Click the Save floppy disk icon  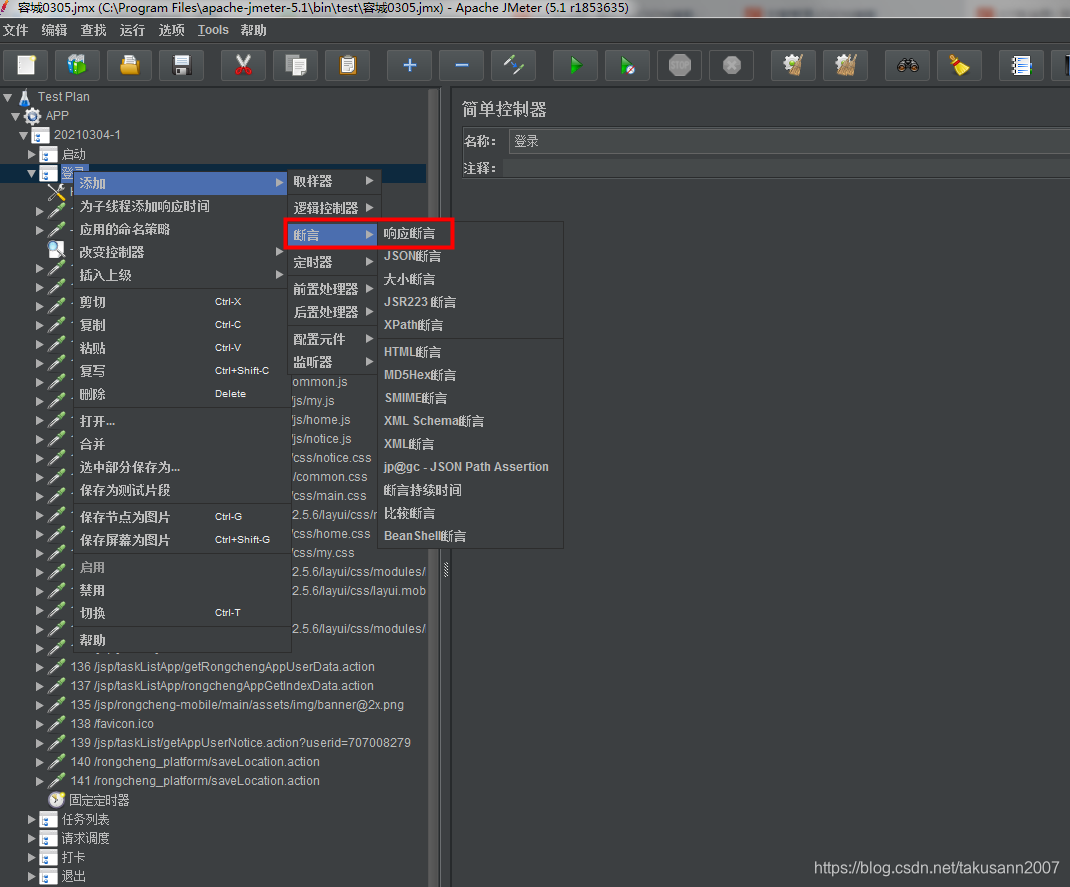pyautogui.click(x=182, y=66)
